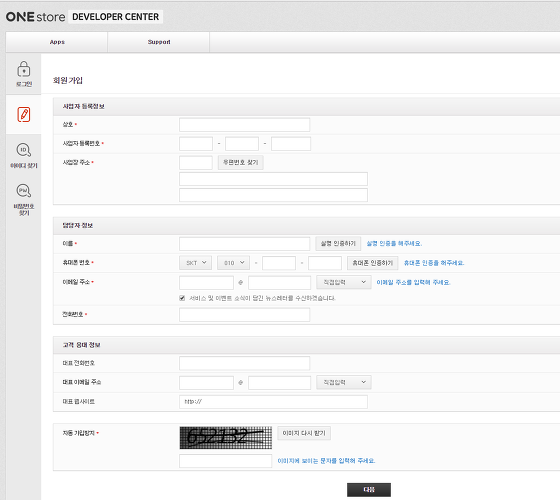Viewport: 560px width, 500px height.
Task: Focus third business registration number box
Action: 291,144
